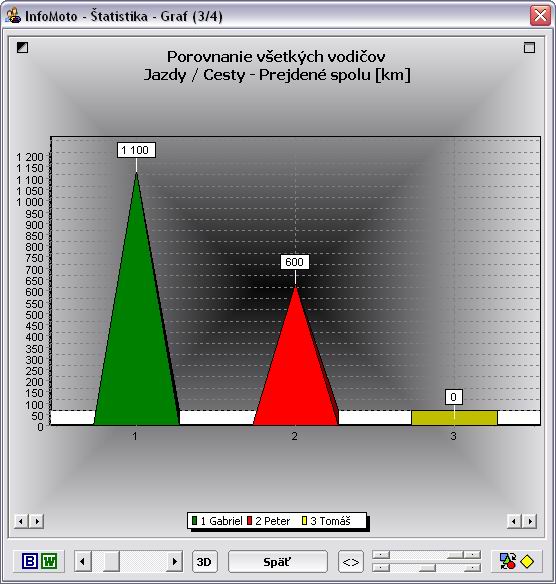Click left arrow of bottom scrollbar
This screenshot has height=584, width=556.
pos(83,561)
